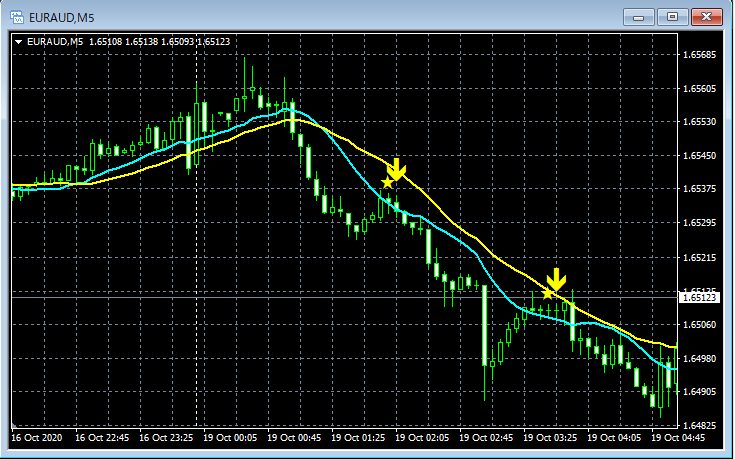Image resolution: width=735 pixels, height=459 pixels.
Task: Click the chart shift triangle at bottom-left corner
Action: [x=14, y=426]
